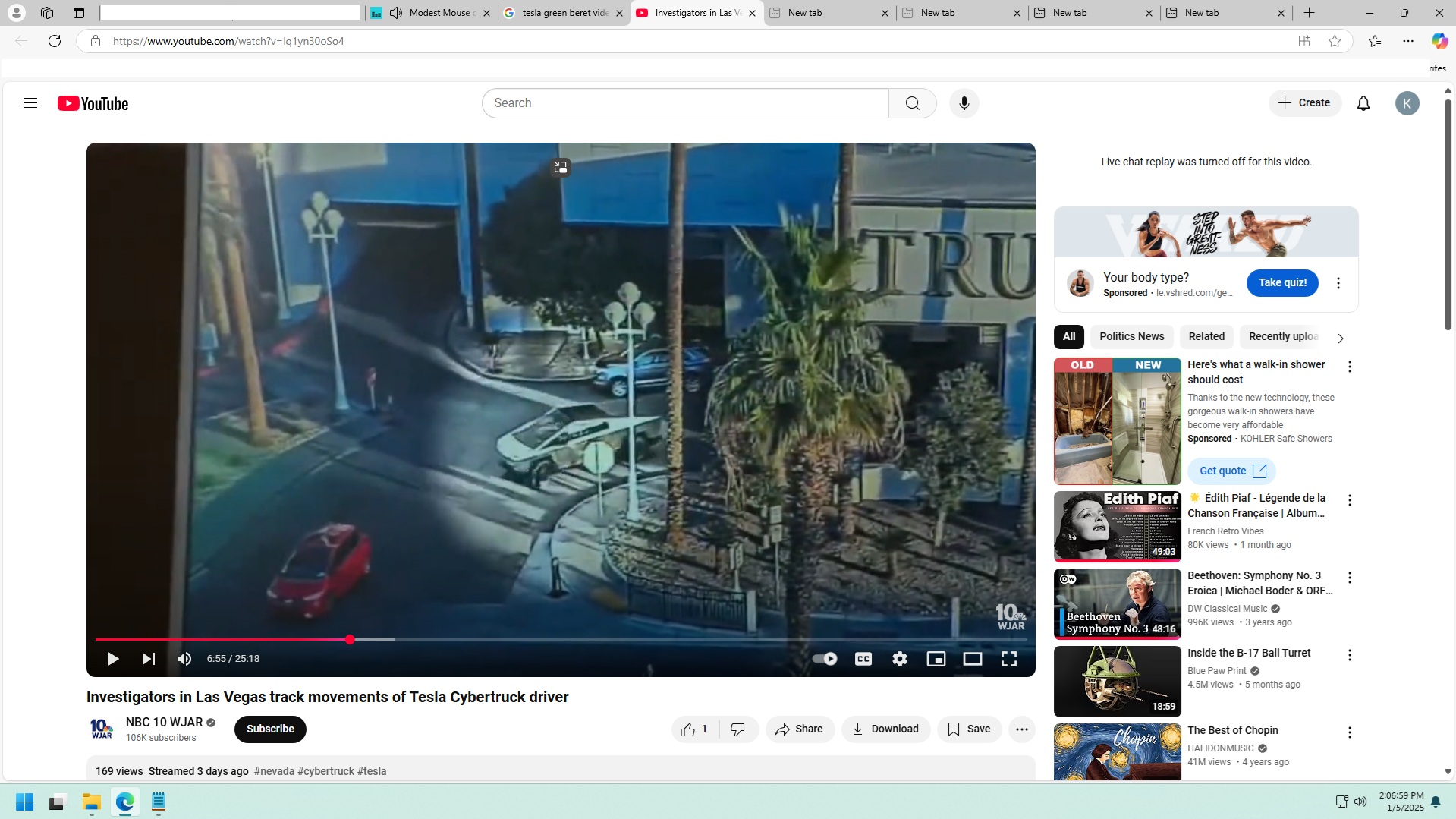Share this video
This screenshot has width=1456, height=819.
[800, 729]
